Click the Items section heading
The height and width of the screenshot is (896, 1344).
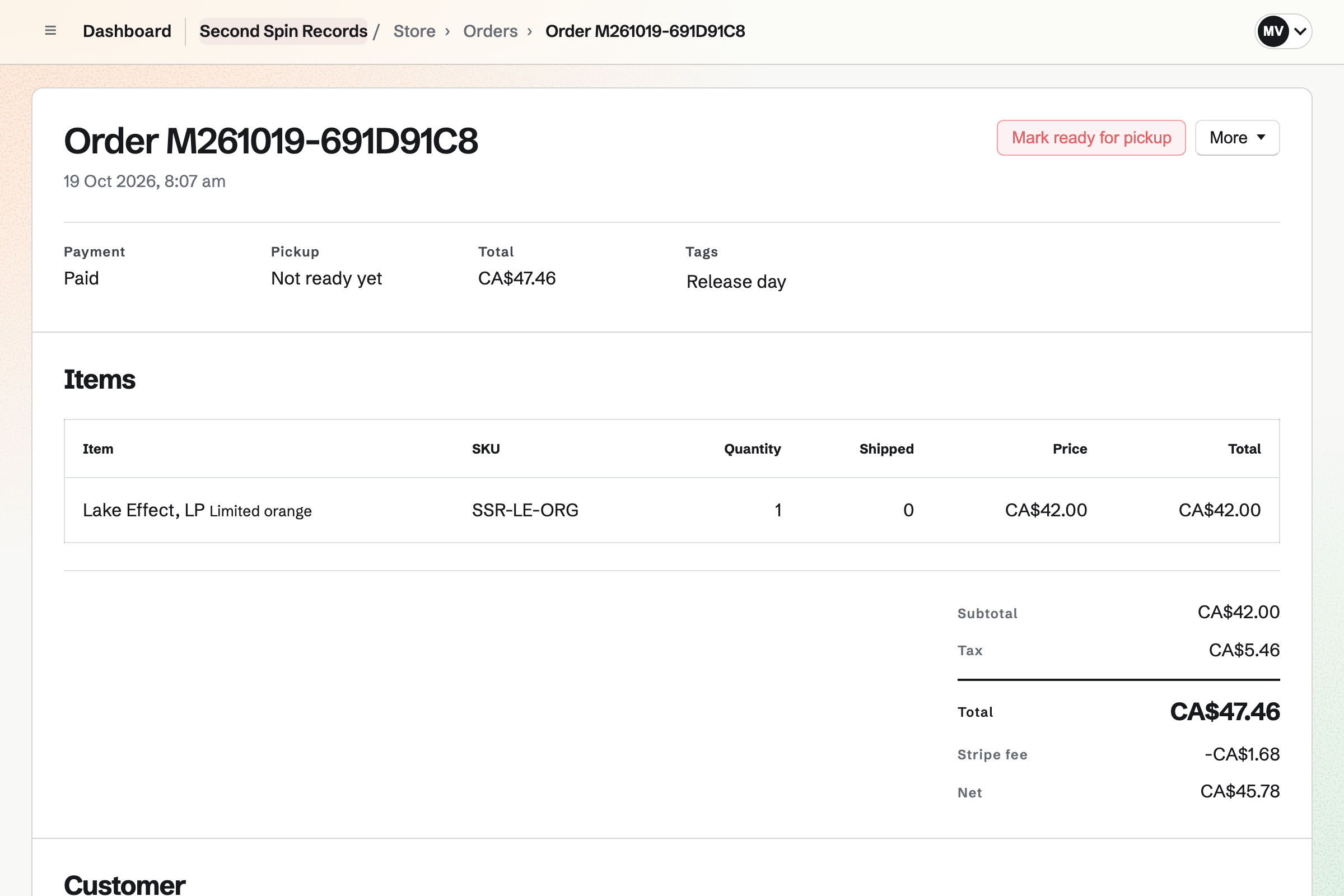[x=100, y=380]
